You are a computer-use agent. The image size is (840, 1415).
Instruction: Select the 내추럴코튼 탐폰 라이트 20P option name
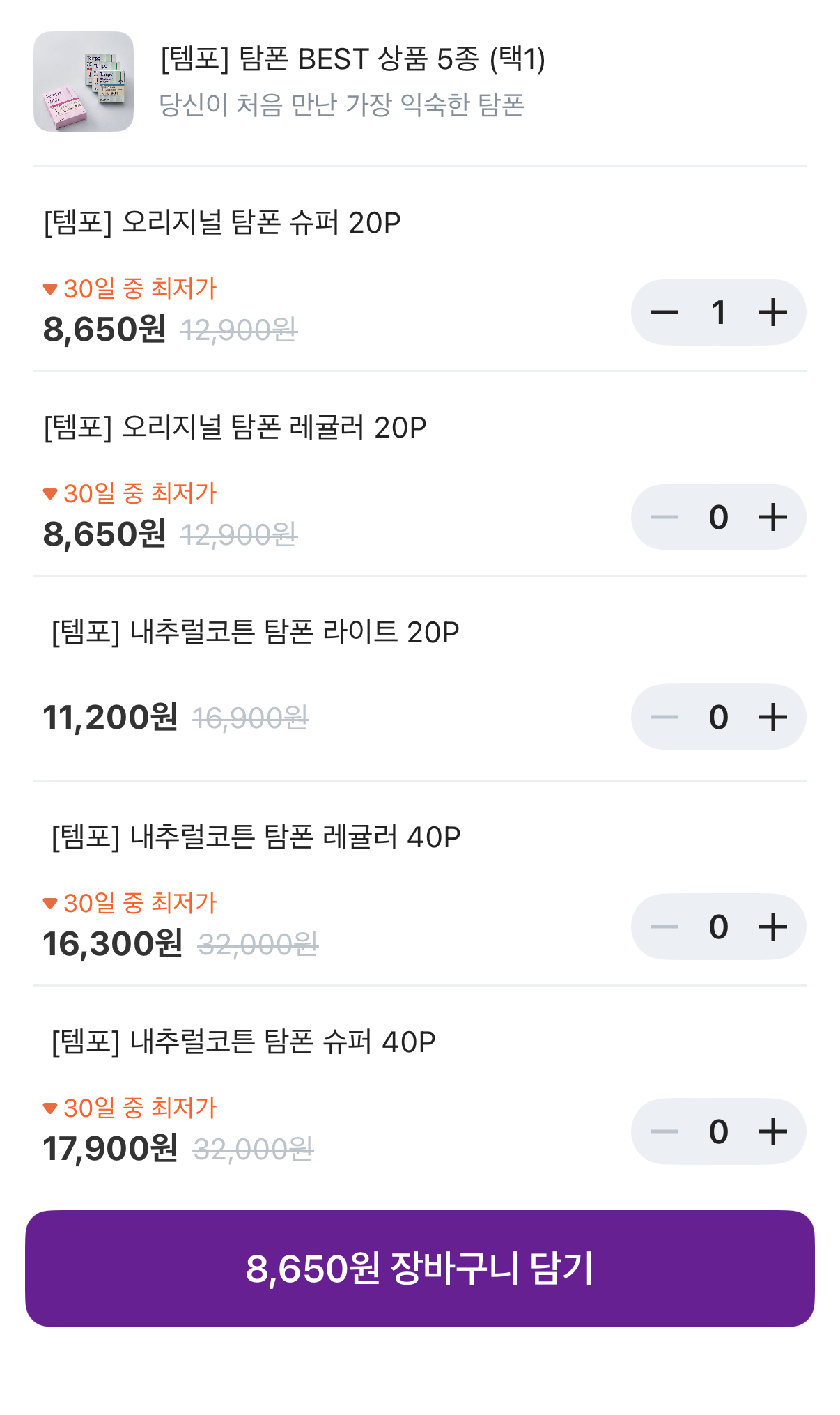click(x=256, y=633)
